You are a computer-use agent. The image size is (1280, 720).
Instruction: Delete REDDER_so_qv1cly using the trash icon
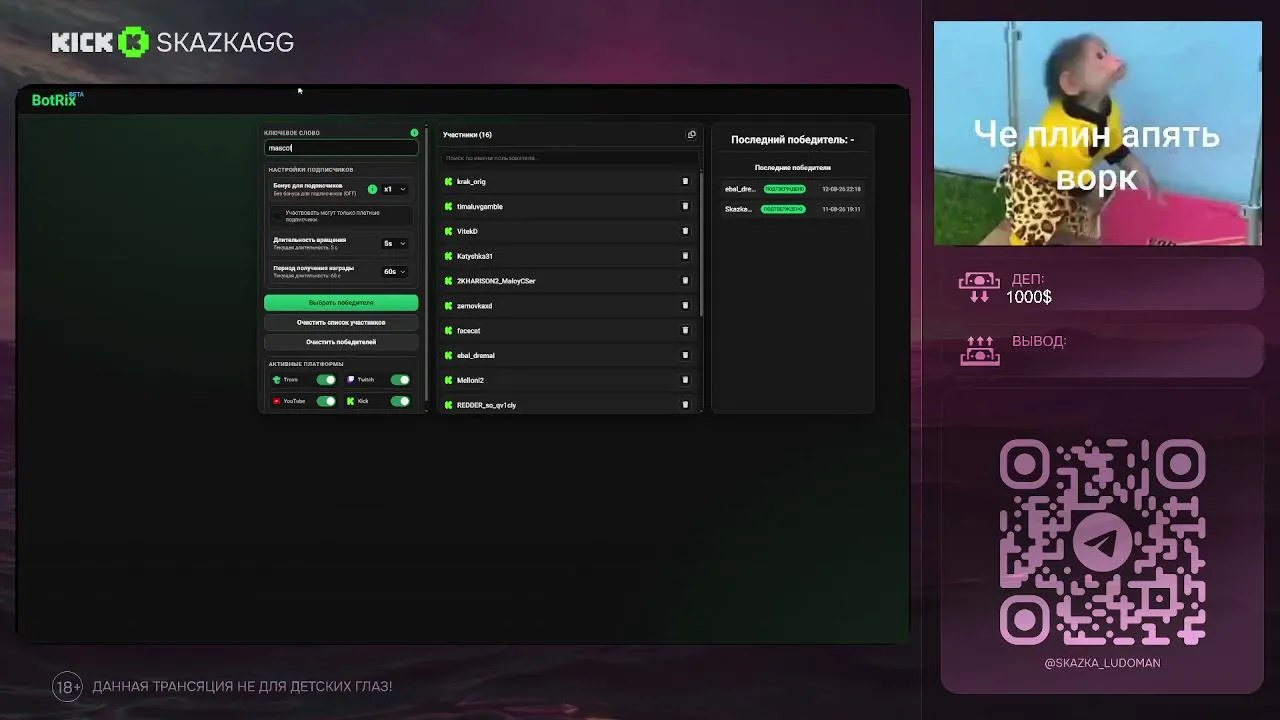pyautogui.click(x=685, y=405)
